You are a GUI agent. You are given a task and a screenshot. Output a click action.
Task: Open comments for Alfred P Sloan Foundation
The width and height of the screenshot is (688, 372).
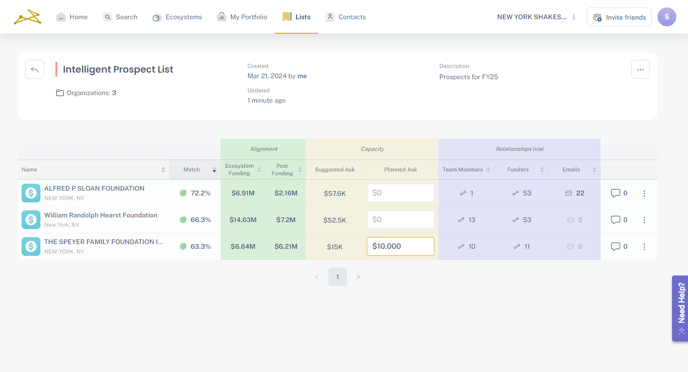619,193
